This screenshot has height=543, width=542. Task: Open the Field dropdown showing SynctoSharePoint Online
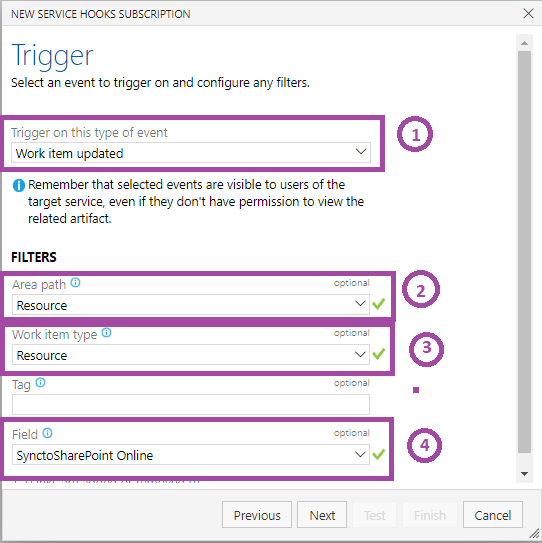click(191, 455)
